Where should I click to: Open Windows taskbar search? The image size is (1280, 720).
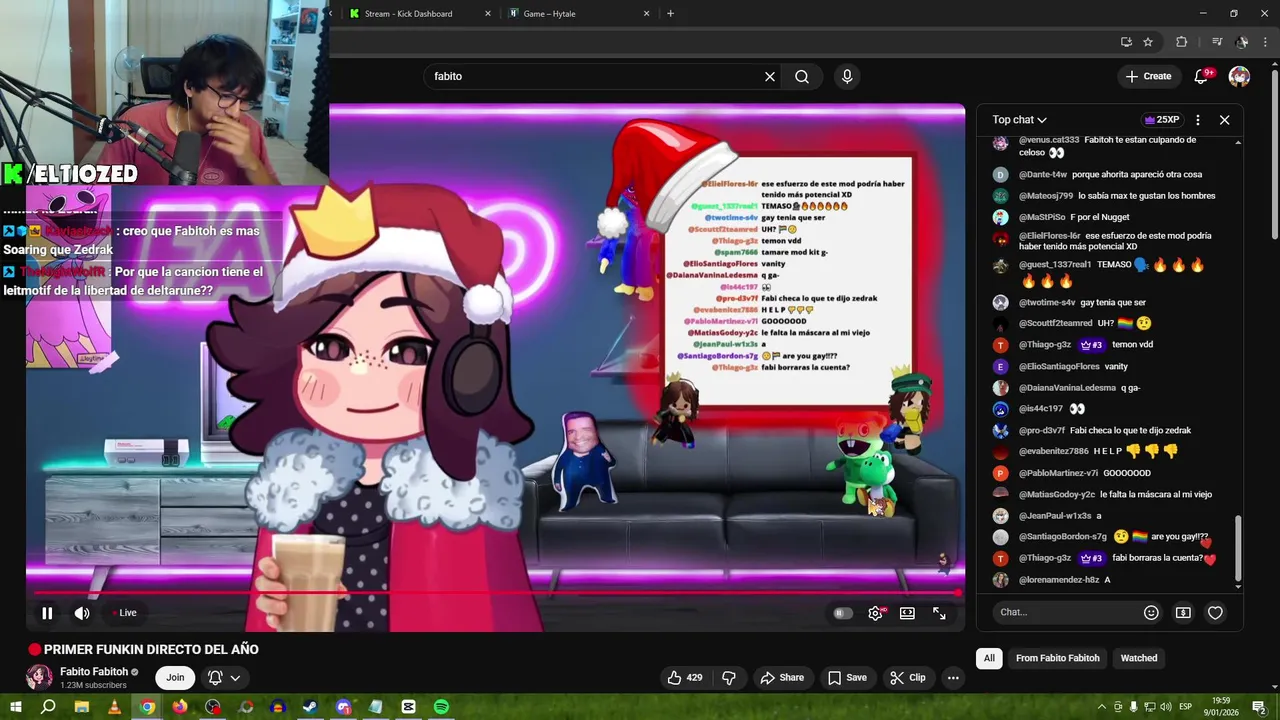[48, 707]
